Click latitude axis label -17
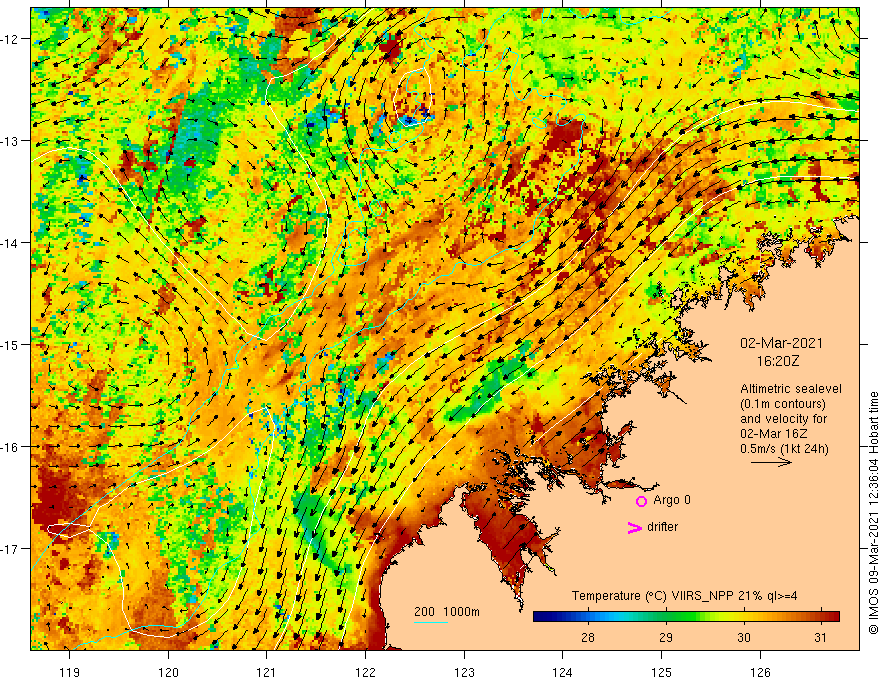The width and height of the screenshot is (880, 680). pyautogui.click(x=11, y=549)
